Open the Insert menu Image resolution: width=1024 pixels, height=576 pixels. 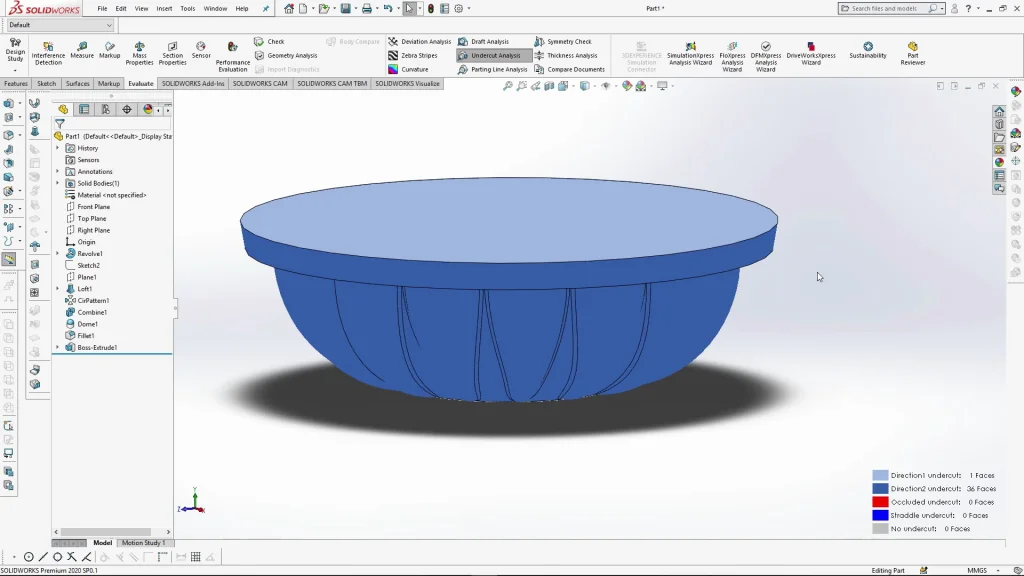click(164, 8)
